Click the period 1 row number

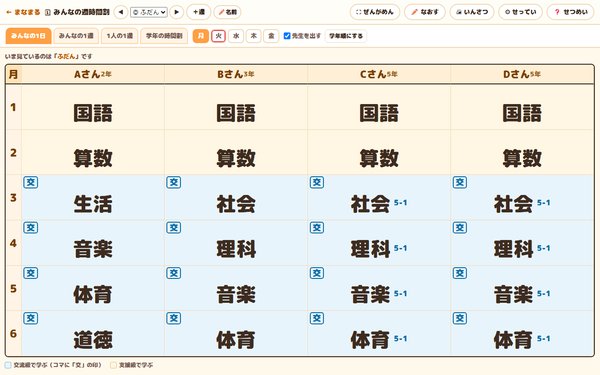13,108
